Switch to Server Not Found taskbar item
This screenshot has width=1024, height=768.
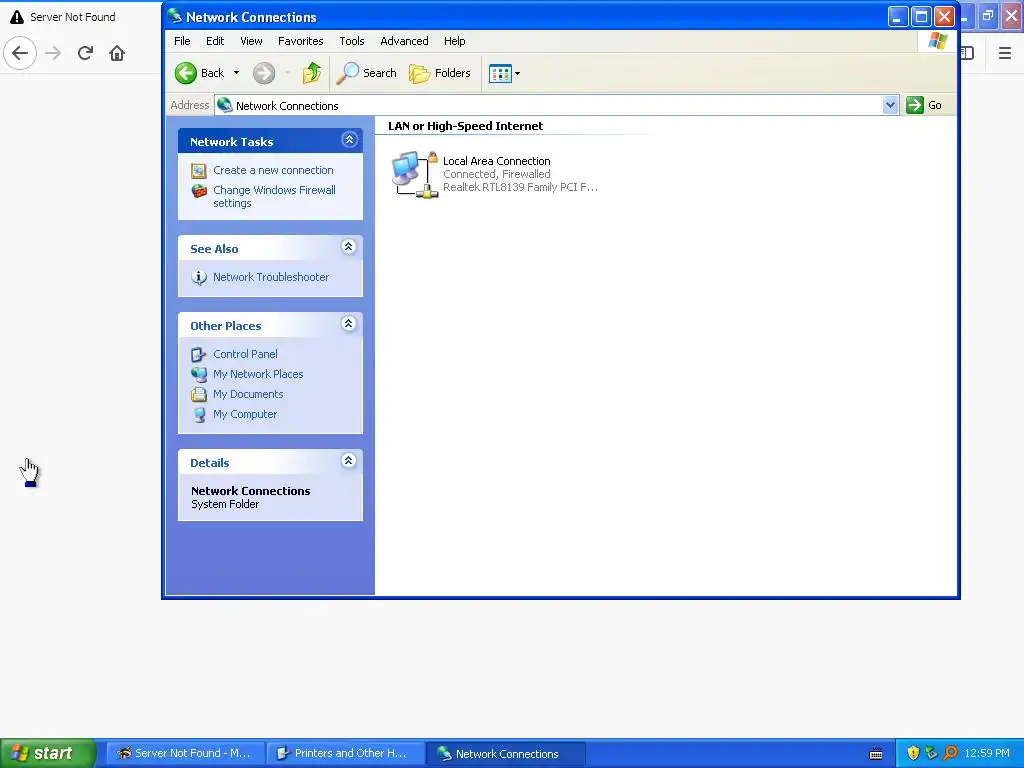click(185, 754)
